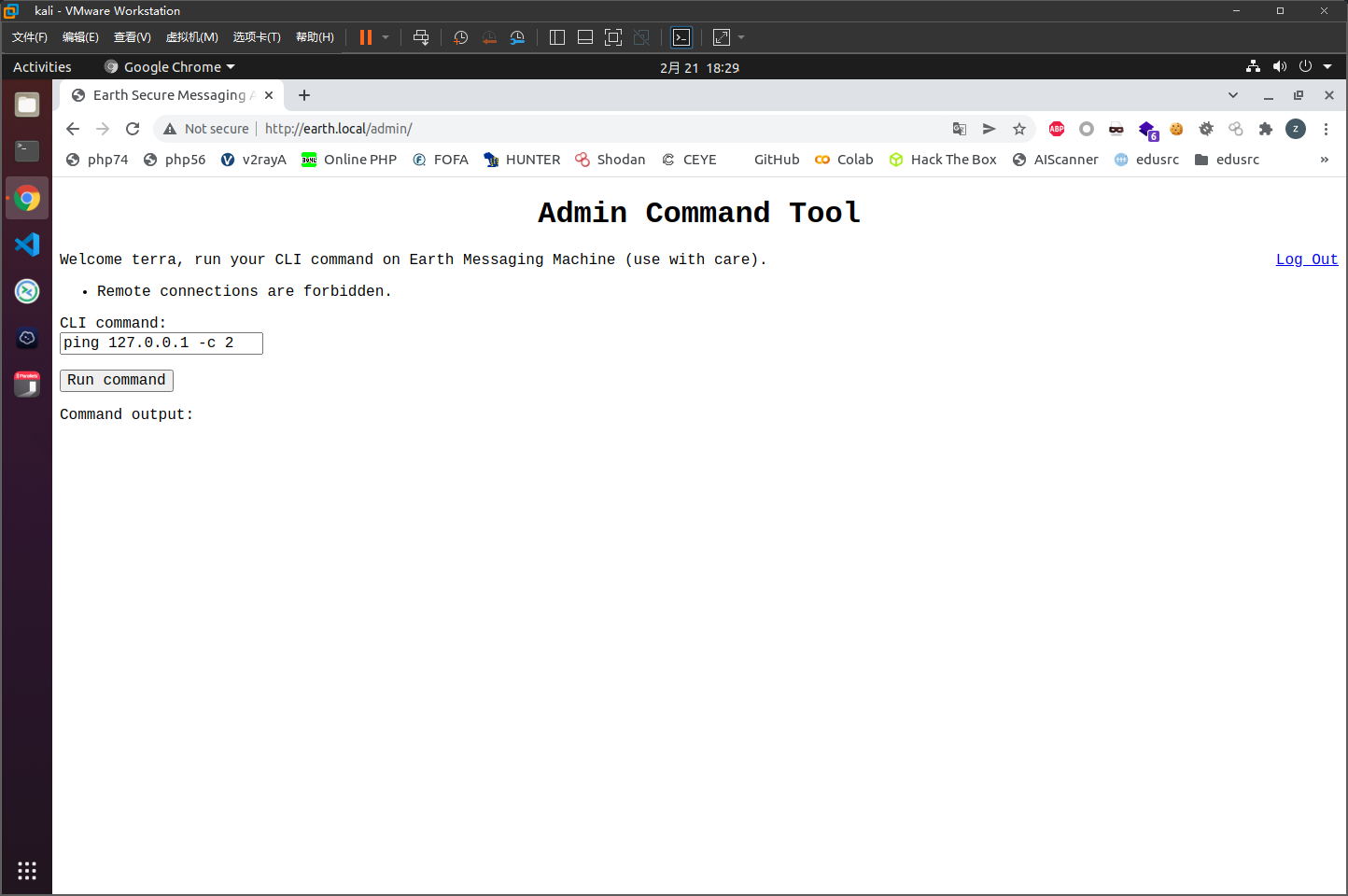Open the 虚拟机(M) menu

tap(191, 37)
